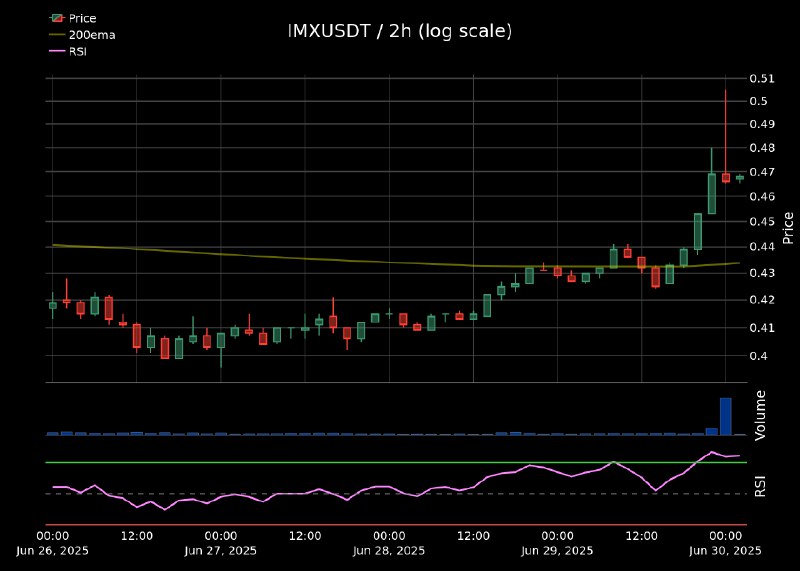The width and height of the screenshot is (800, 571).
Task: Toggle the Price candlestick legend entry
Action: (73, 18)
